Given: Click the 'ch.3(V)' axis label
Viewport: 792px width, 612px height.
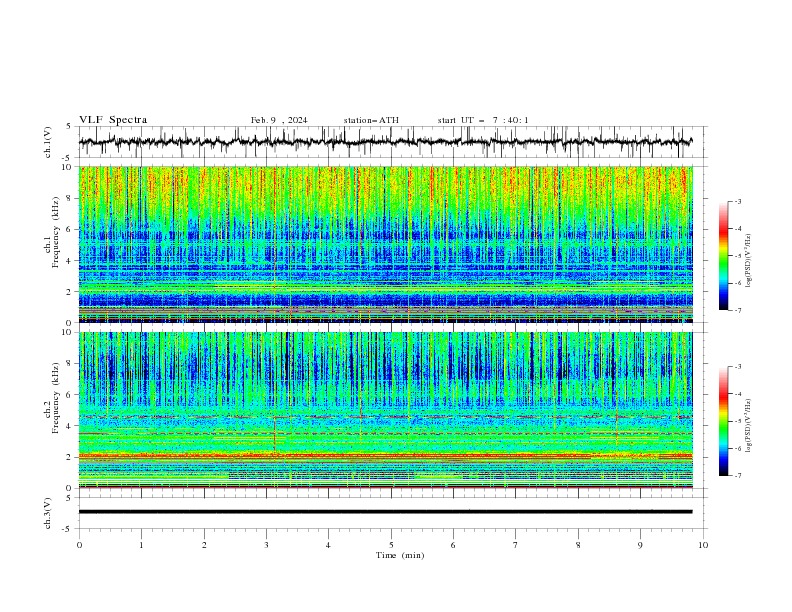Looking at the screenshot, I should click(x=48, y=513).
